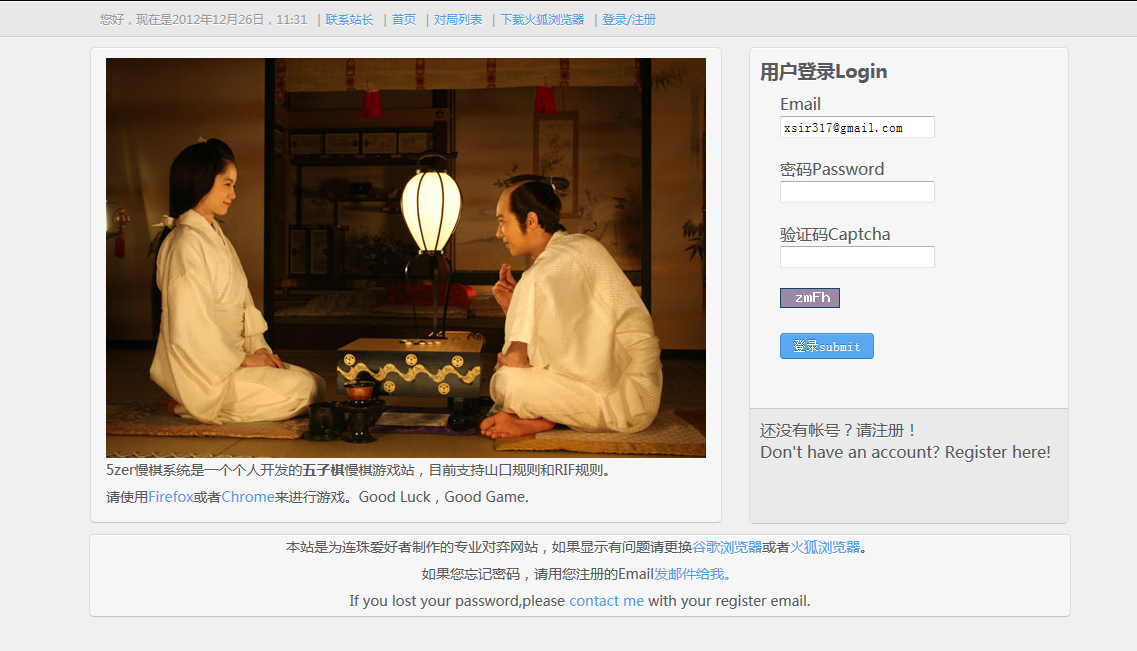Click the zmFh captcha image
Screen dimensions: 1137x651
[810, 298]
